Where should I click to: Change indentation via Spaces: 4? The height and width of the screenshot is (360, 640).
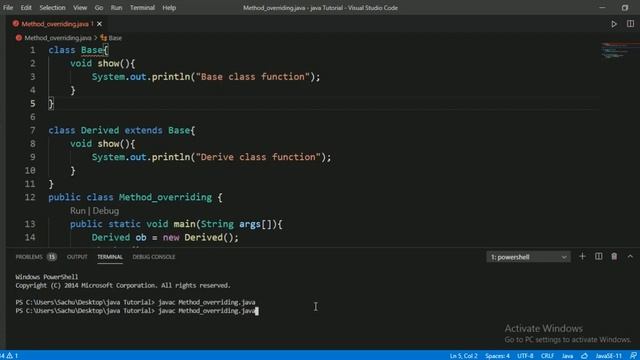pos(498,356)
